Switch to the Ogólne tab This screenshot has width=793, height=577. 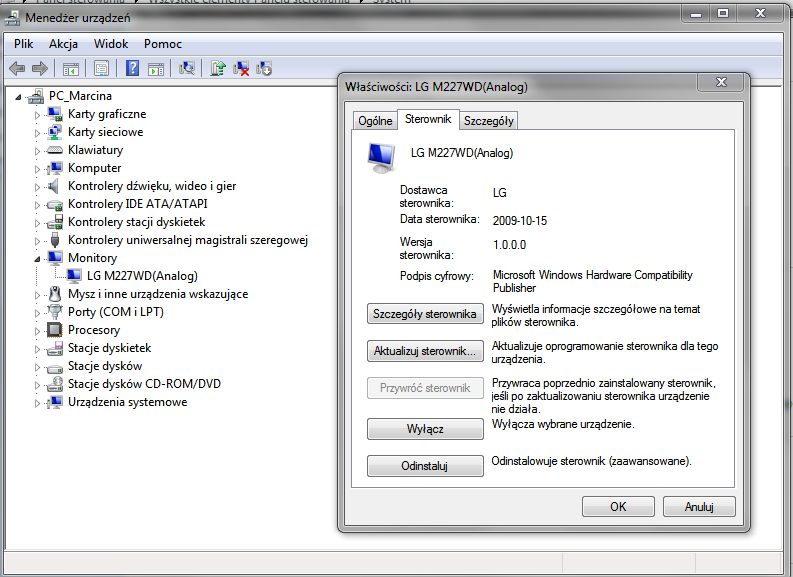tap(375, 120)
